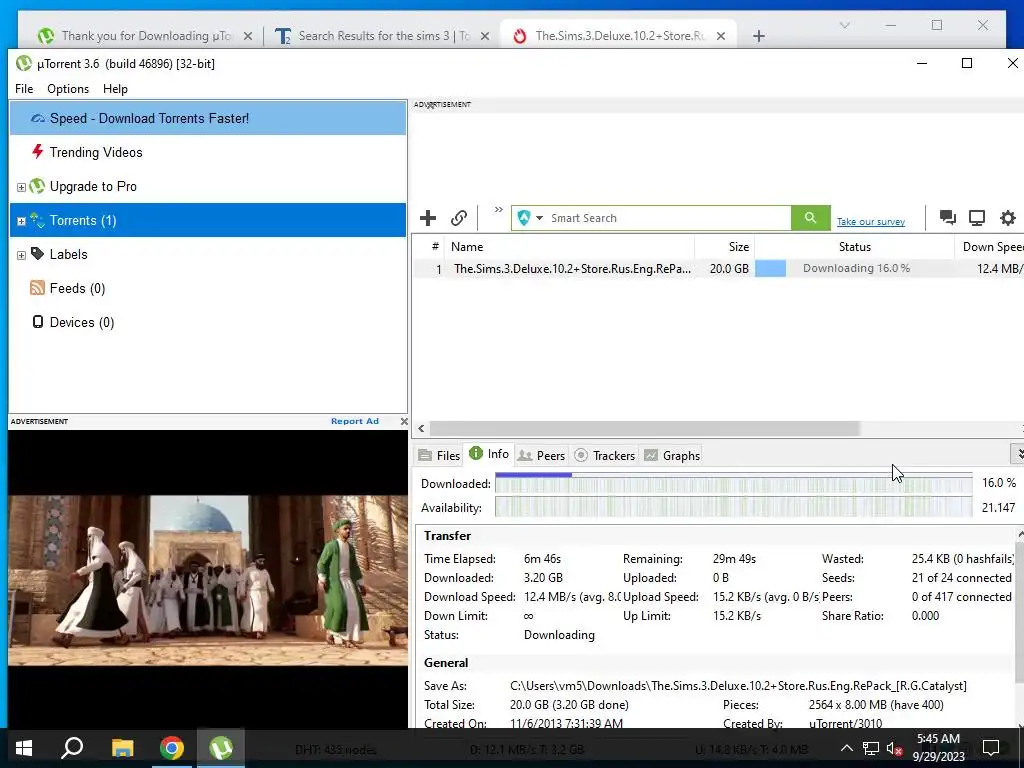Screen dimensions: 1024x768
Task: Open Windows taskbar search
Action: pyautogui.click(x=72, y=748)
